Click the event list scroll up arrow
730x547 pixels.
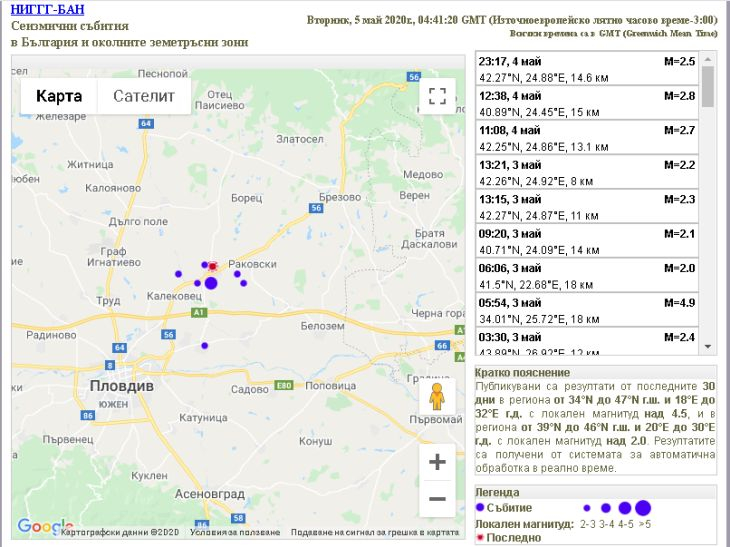point(708,59)
